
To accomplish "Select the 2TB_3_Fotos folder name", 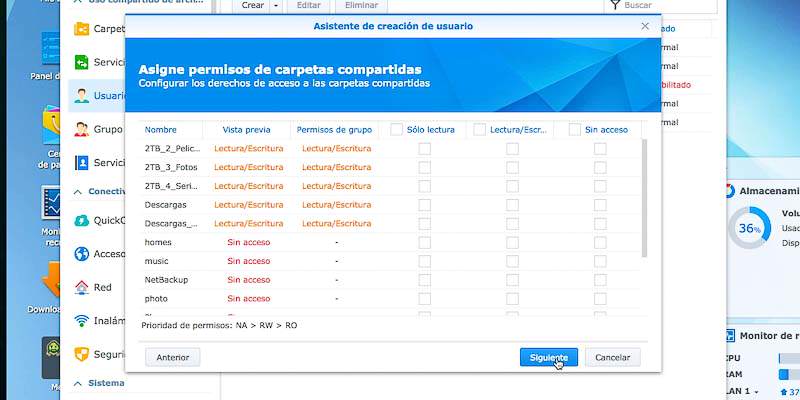I will [x=171, y=167].
